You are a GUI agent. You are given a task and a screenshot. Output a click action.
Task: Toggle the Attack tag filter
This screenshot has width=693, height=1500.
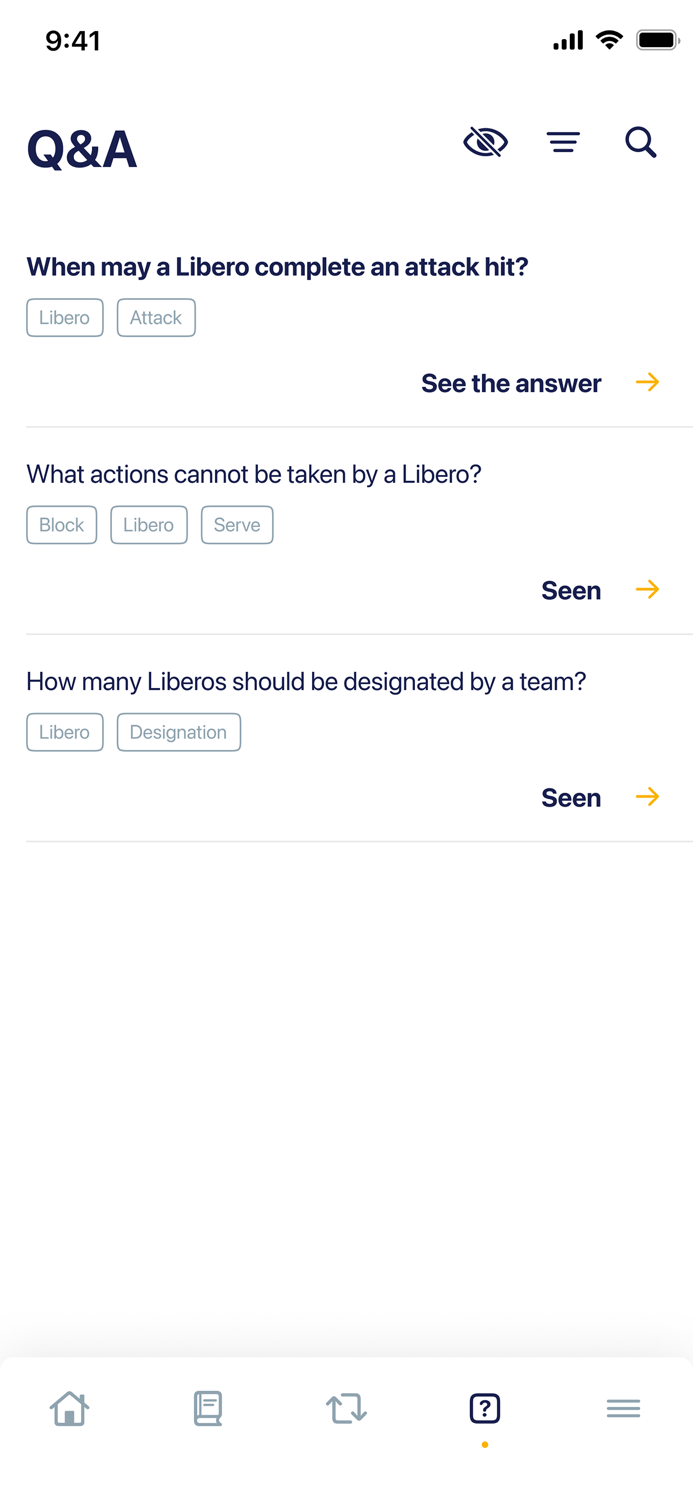point(156,317)
